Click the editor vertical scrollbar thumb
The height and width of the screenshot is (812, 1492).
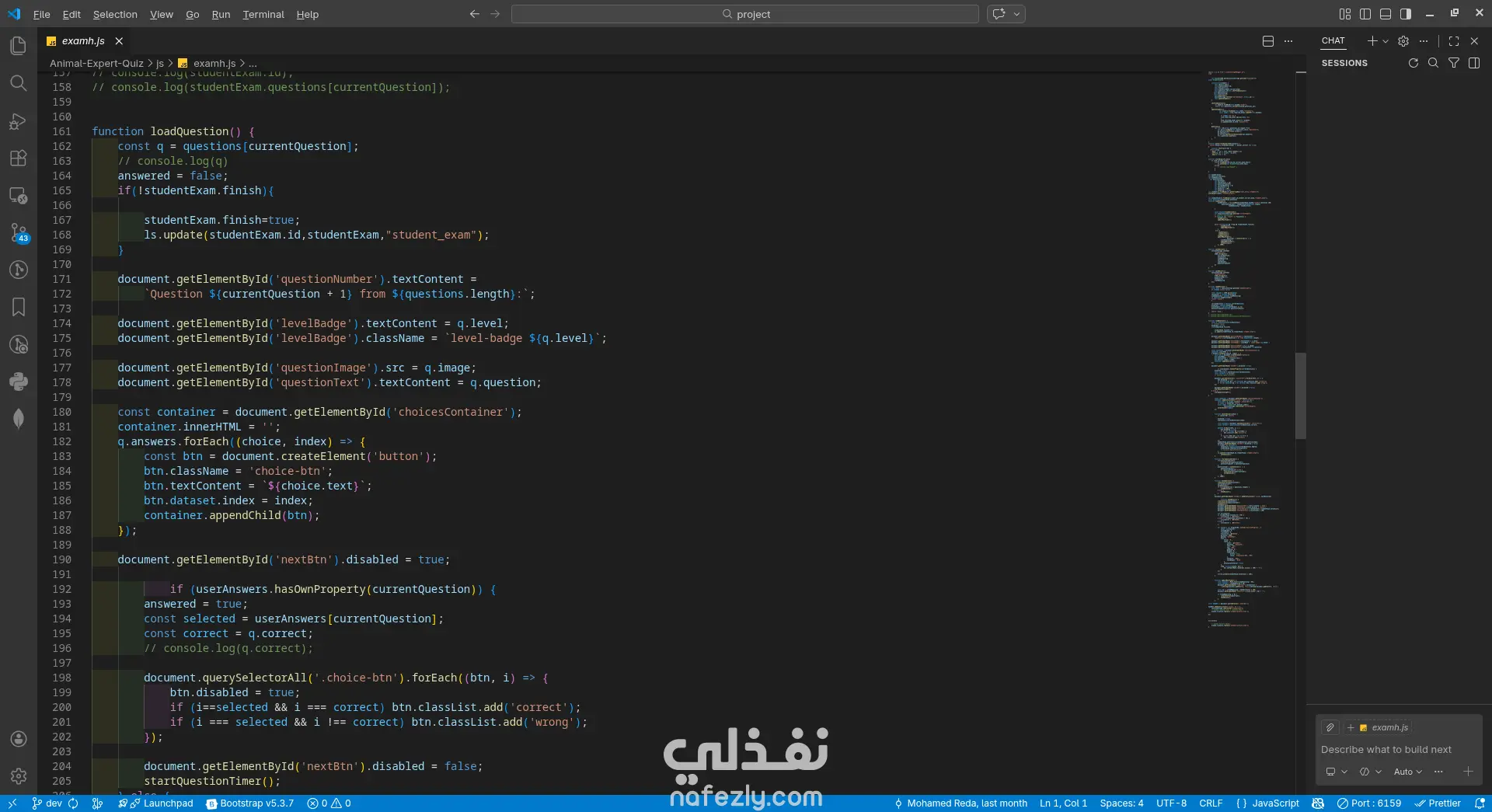point(1301,396)
